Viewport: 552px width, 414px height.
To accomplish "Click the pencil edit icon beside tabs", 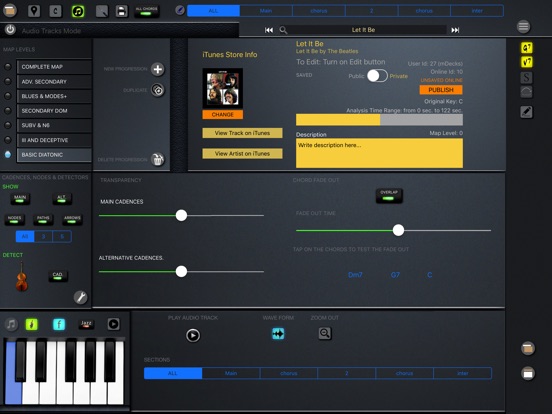I will (x=180, y=10).
